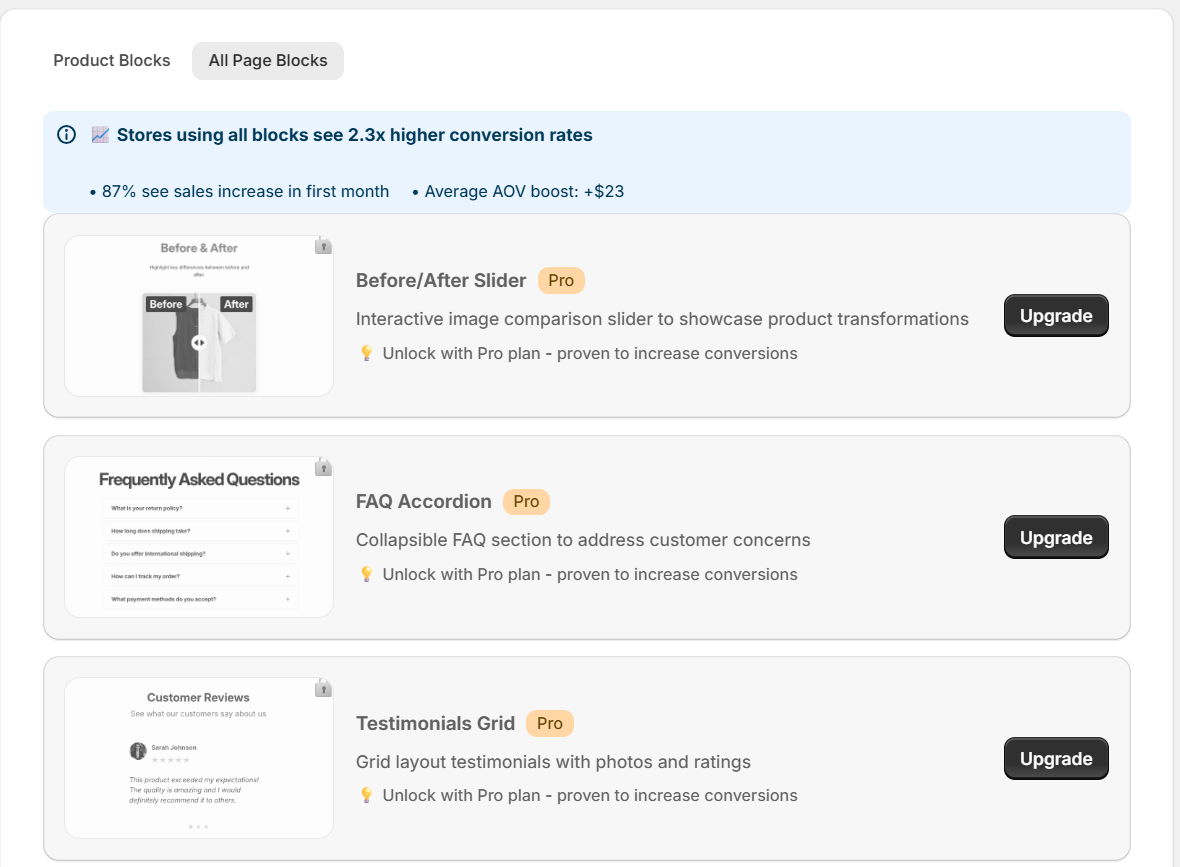
Task: Click the lightbulb icon under FAQ Accordion
Action: [x=366, y=574]
